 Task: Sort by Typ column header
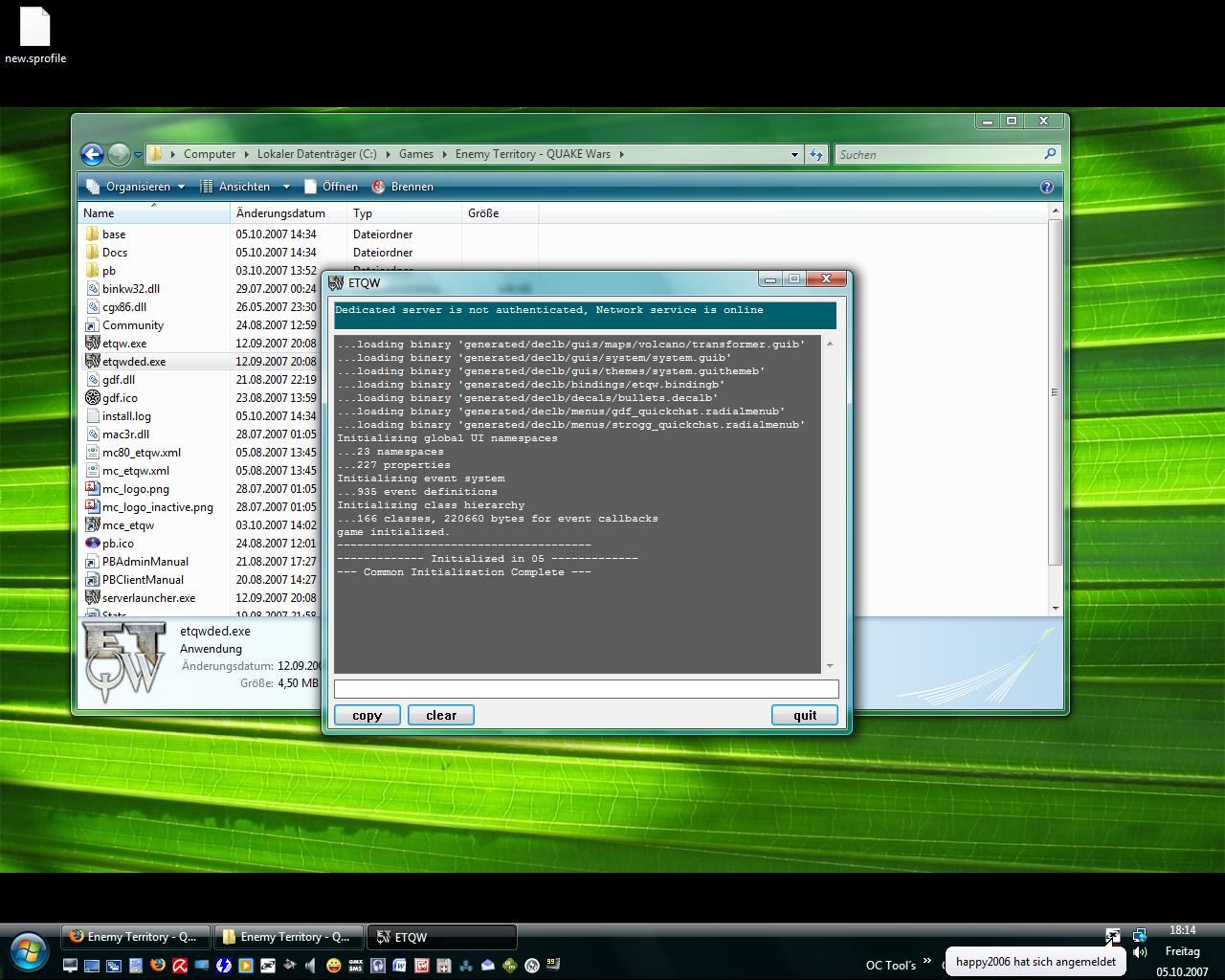(404, 213)
